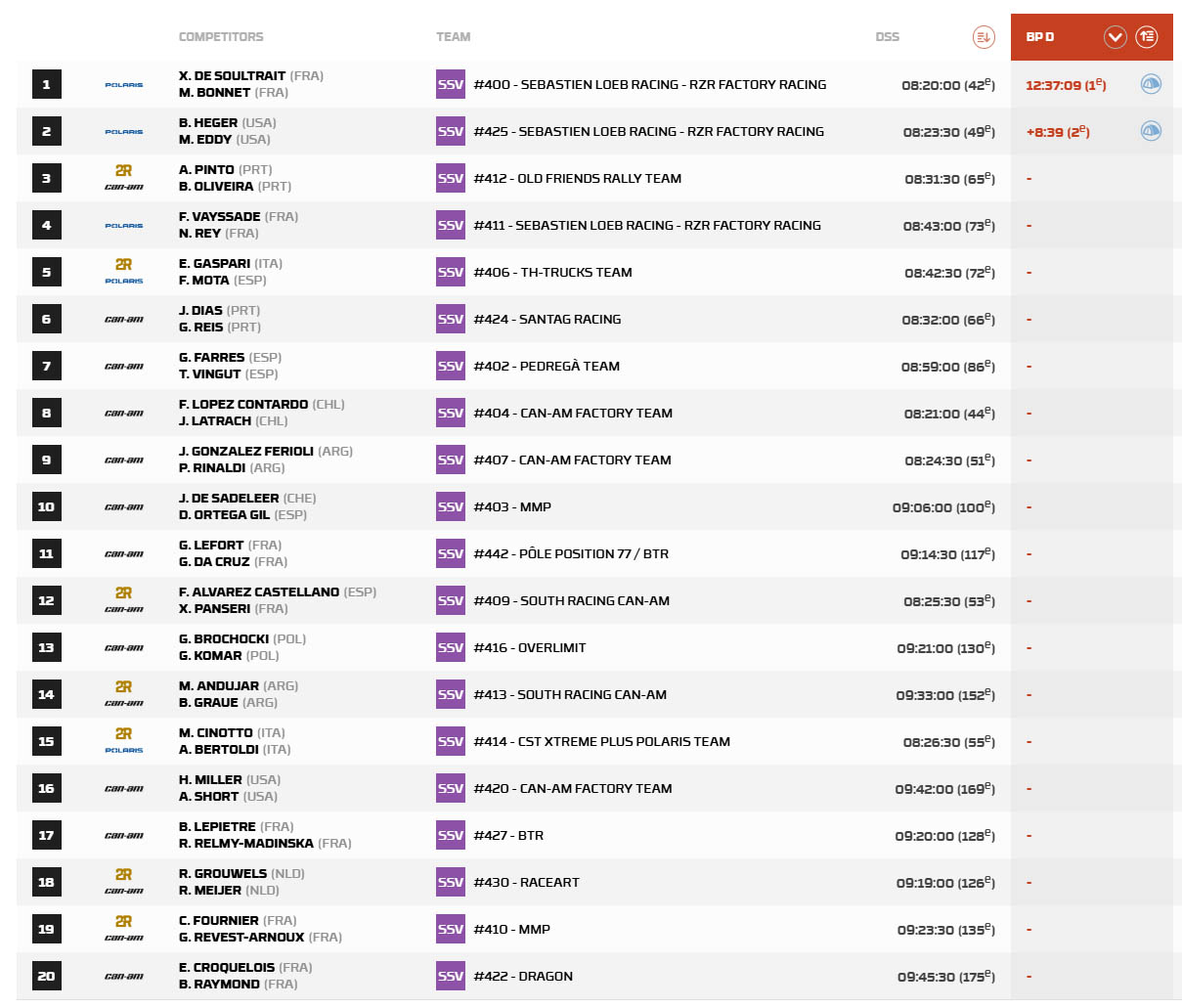This screenshot has height=1008, width=1182.
Task: Click the 2R badge in R. Grouwels's row
Action: coord(123,874)
